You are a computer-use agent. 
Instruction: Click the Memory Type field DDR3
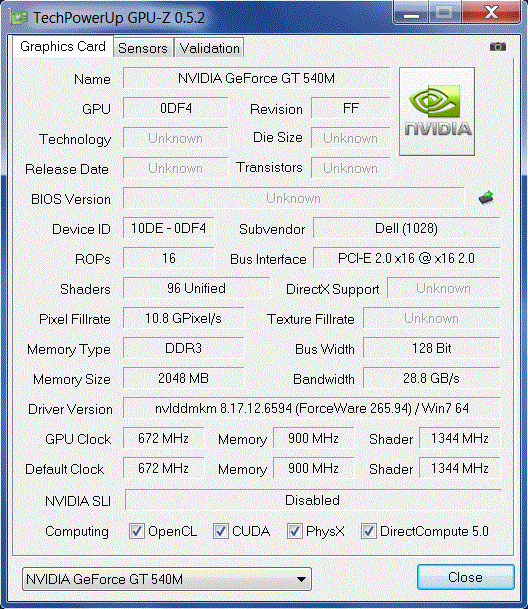[183, 348]
